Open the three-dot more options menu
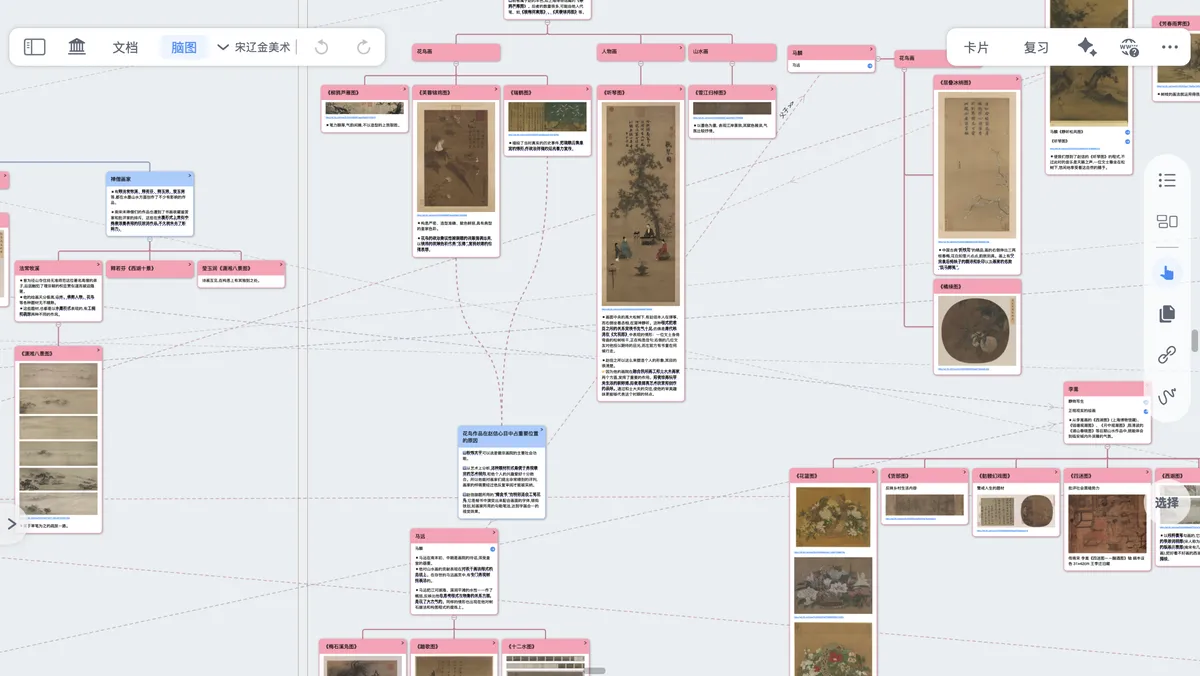Viewport: 1200px width, 676px height. click(x=1170, y=47)
